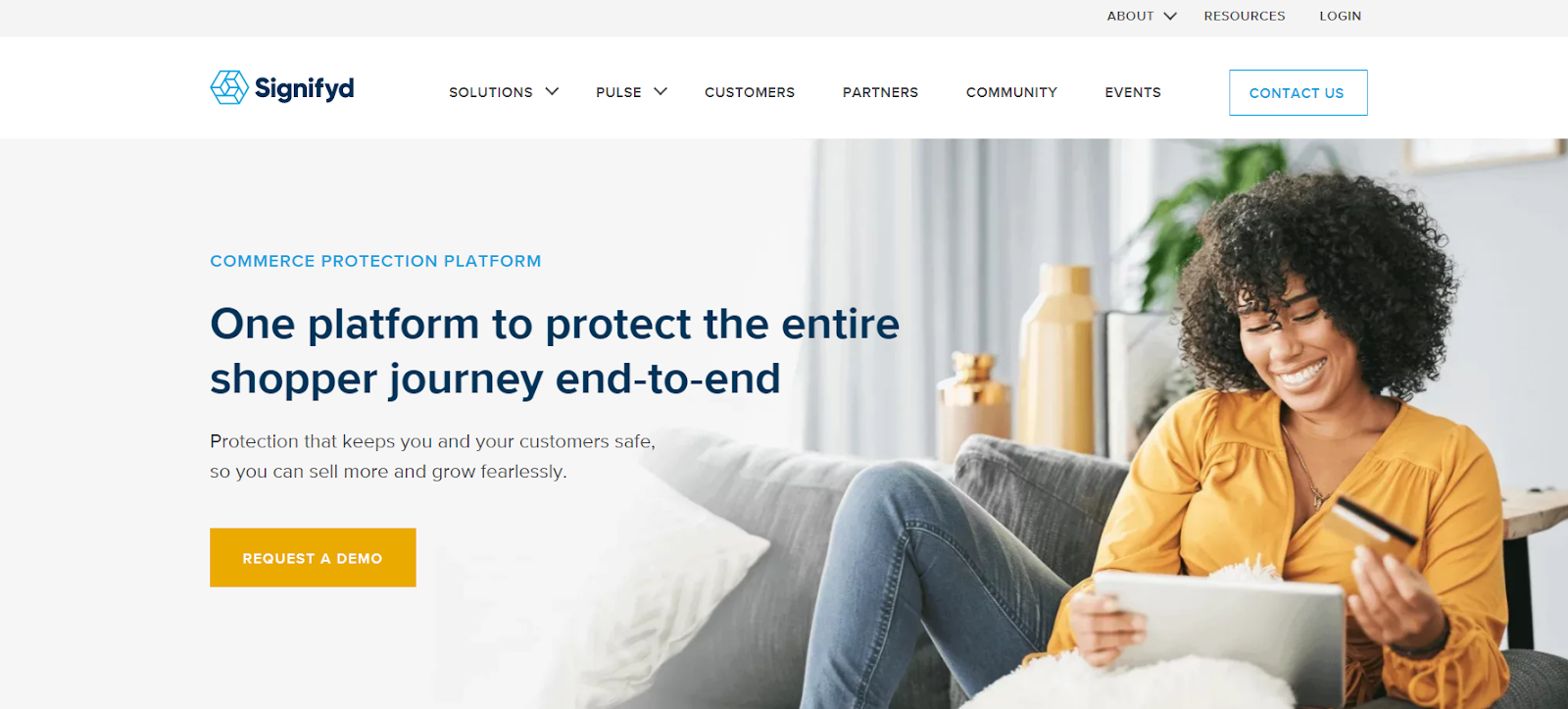Open the Solutions menu item
The height and width of the screenshot is (709, 1568).
tap(491, 92)
